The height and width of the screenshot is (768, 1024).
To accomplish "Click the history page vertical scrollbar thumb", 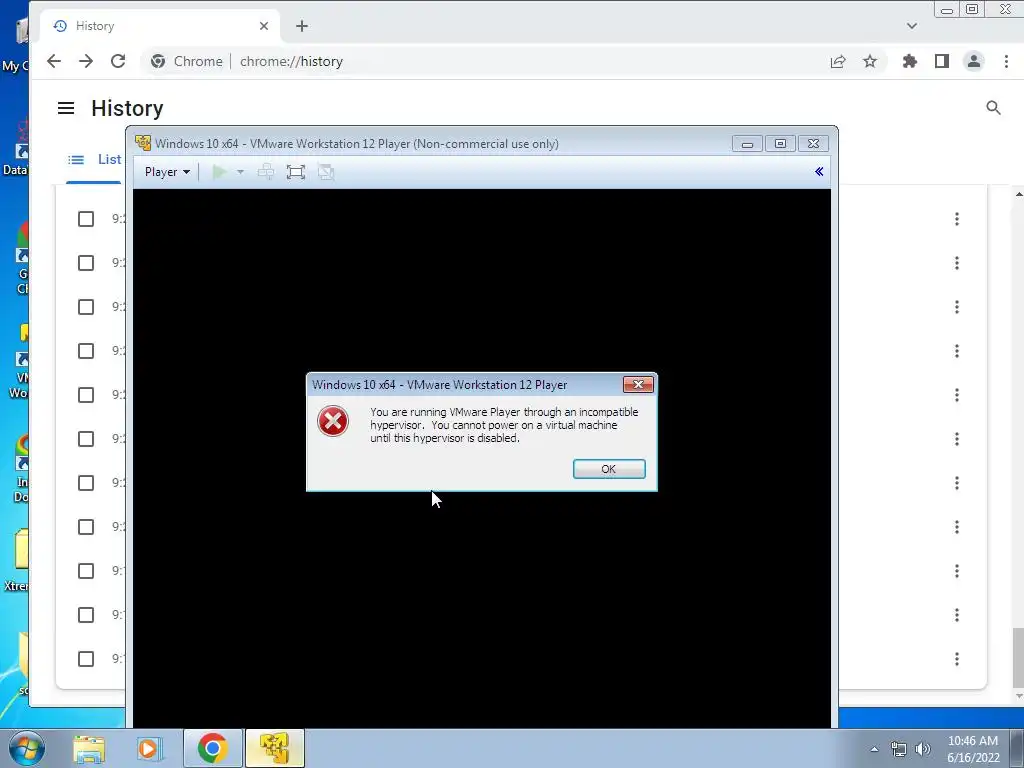I will 1018,658.
